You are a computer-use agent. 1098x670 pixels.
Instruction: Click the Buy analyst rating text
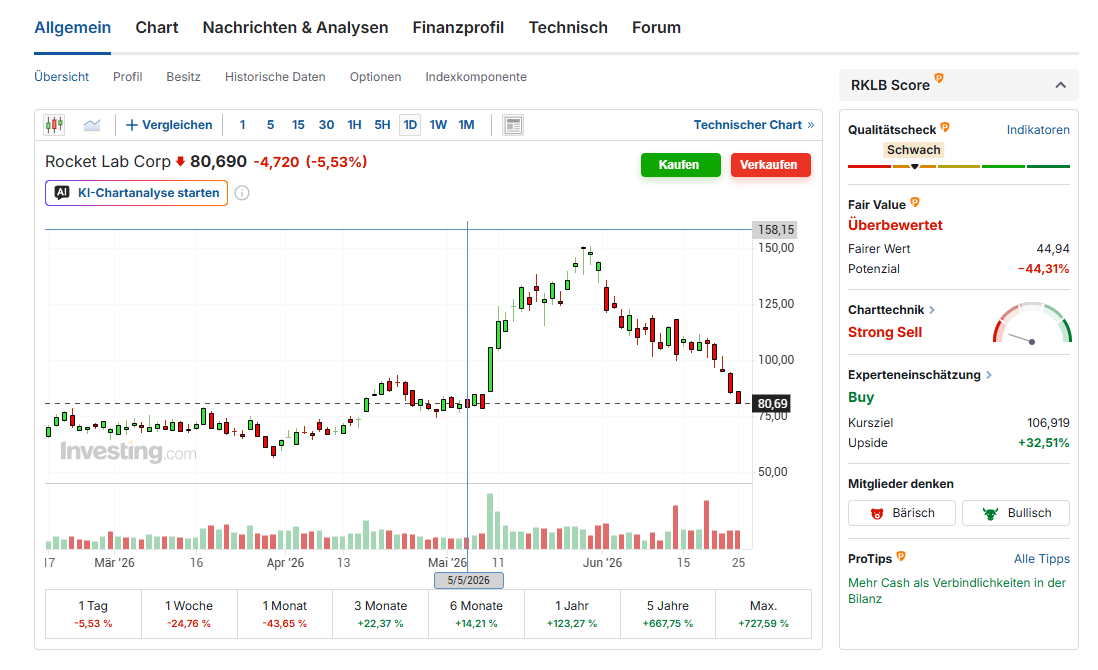tap(861, 398)
